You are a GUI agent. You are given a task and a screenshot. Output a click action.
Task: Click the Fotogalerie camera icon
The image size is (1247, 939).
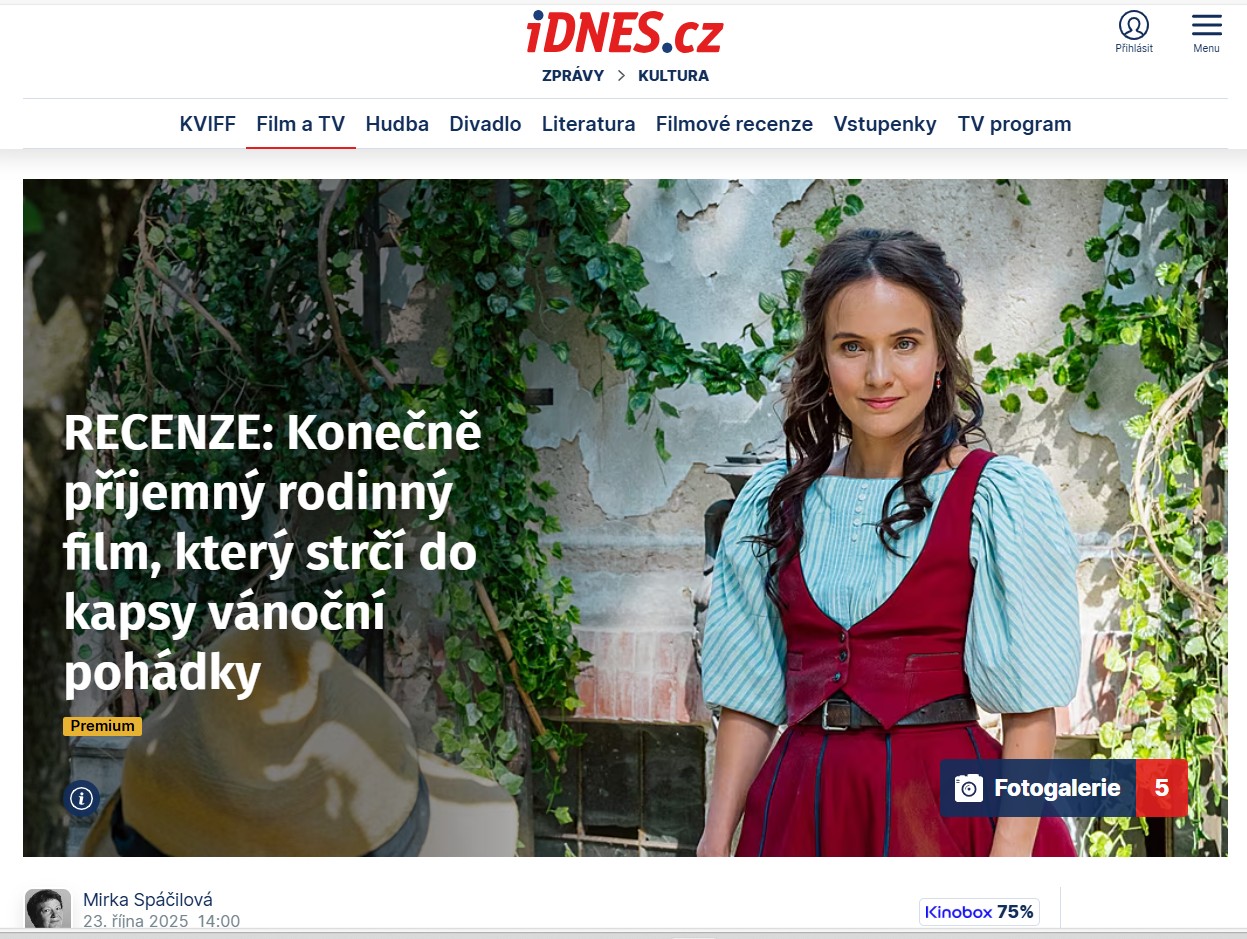pyautogui.click(x=968, y=788)
